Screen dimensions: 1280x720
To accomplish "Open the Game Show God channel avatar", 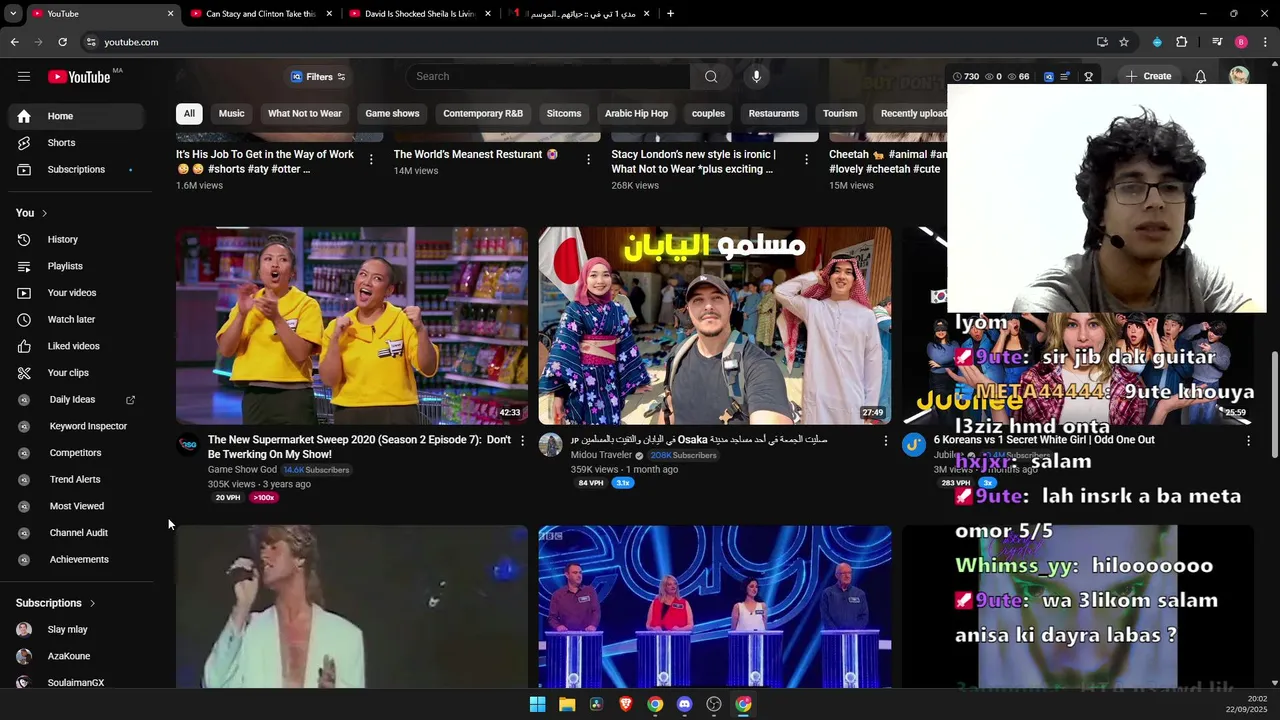I will point(188,445).
